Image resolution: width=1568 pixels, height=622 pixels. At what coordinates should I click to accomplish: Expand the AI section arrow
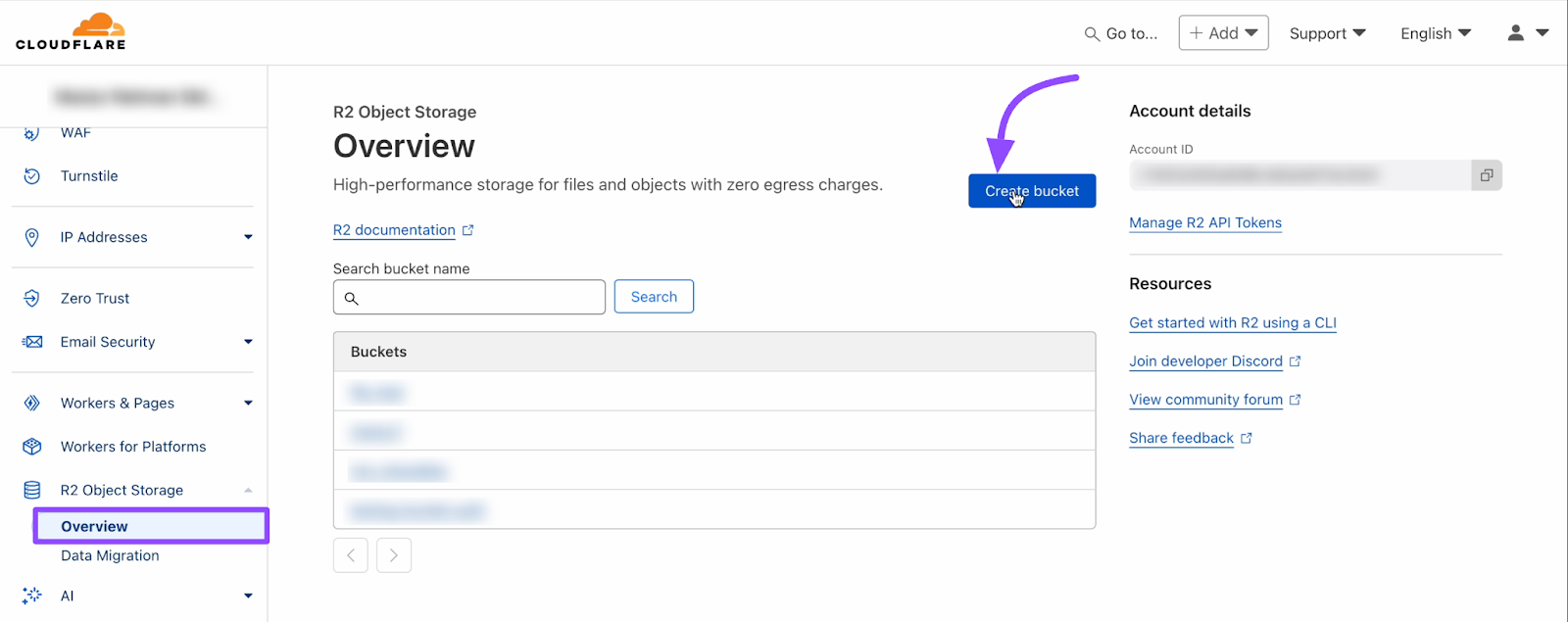point(248,596)
